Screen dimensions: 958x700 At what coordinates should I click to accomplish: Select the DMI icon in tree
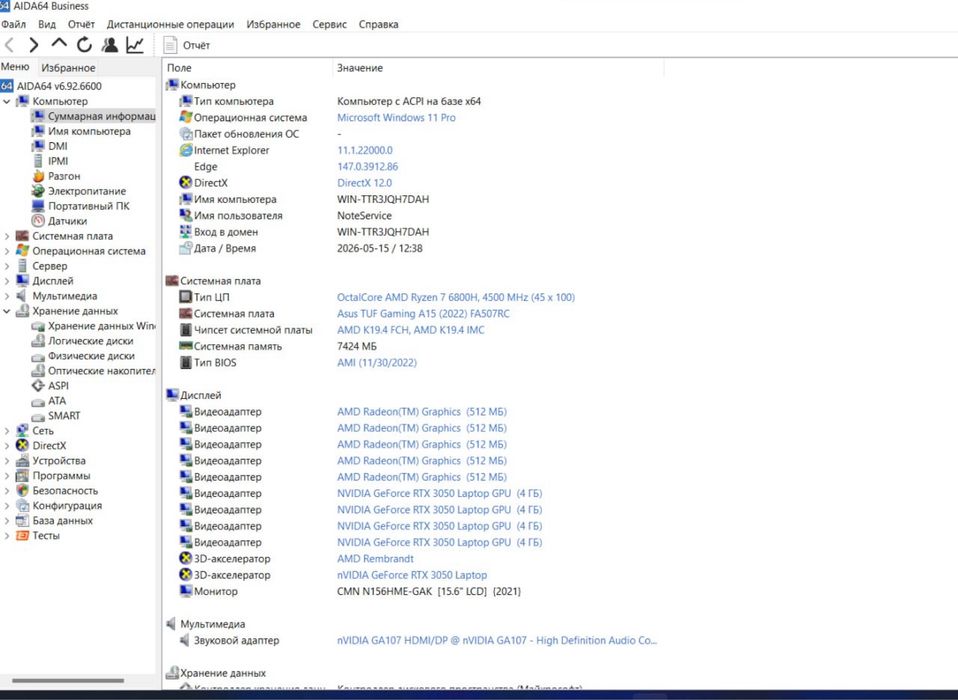point(38,146)
